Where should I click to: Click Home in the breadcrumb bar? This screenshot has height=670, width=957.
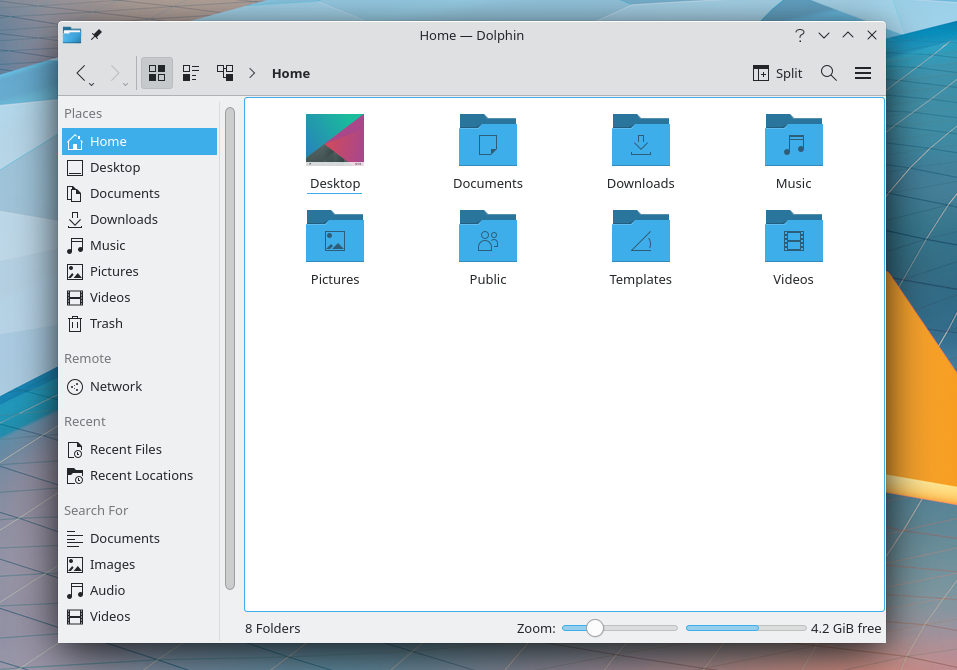[x=290, y=72]
